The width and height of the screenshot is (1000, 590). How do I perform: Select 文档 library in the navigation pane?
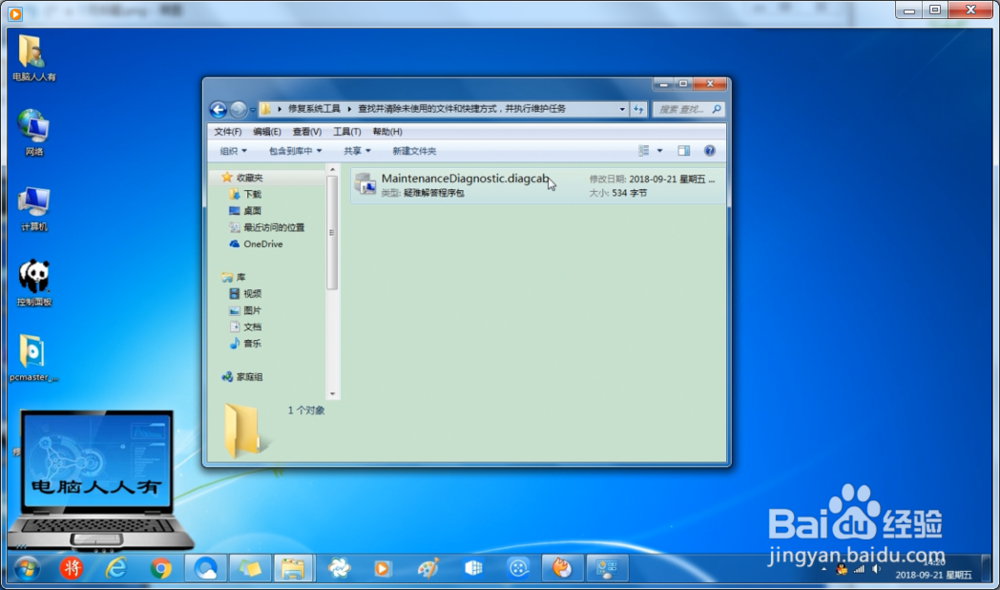[x=253, y=327]
